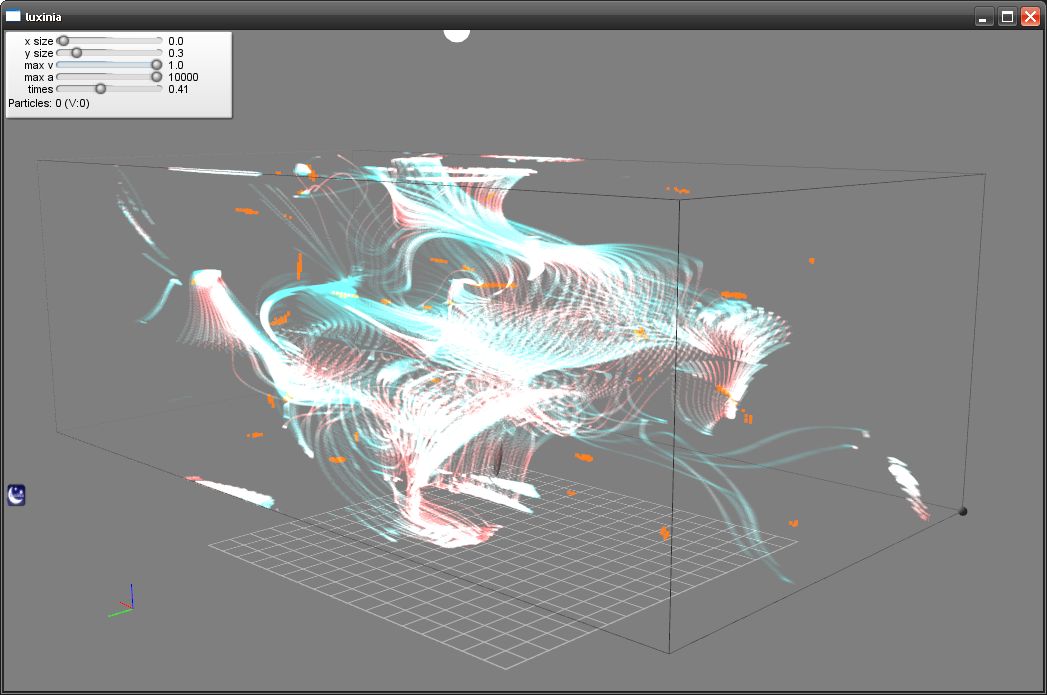1047x695 pixels.
Task: Click the x size slider handle
Action: (63, 41)
